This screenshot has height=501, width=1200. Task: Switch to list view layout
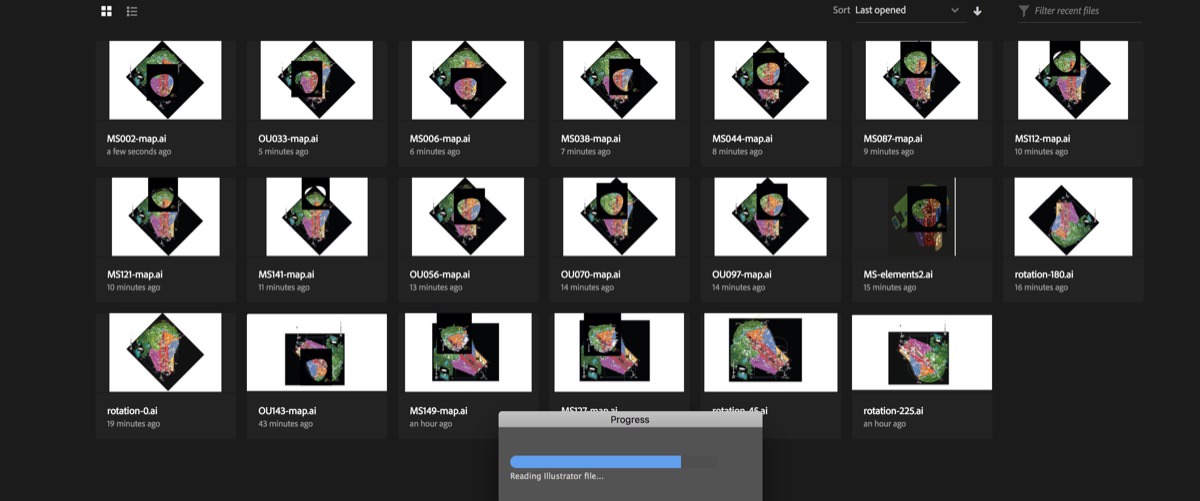132,11
